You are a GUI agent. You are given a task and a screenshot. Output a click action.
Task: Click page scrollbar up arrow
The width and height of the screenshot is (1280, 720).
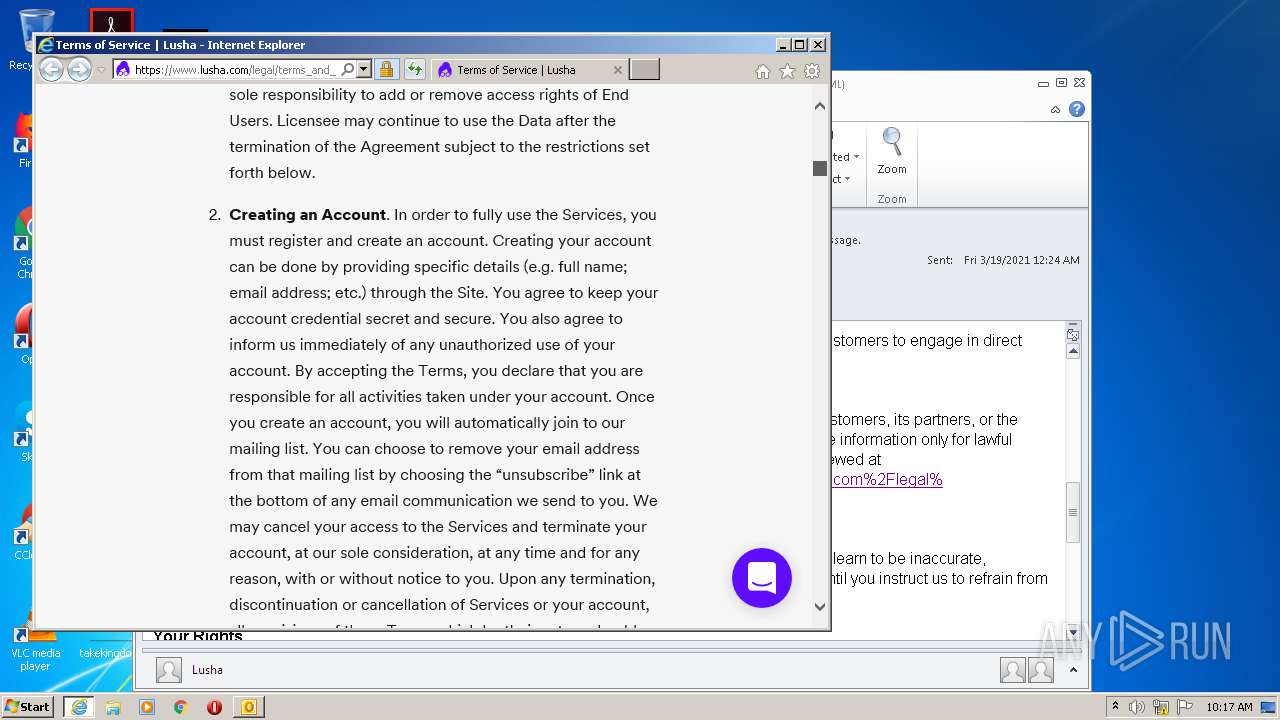820,106
